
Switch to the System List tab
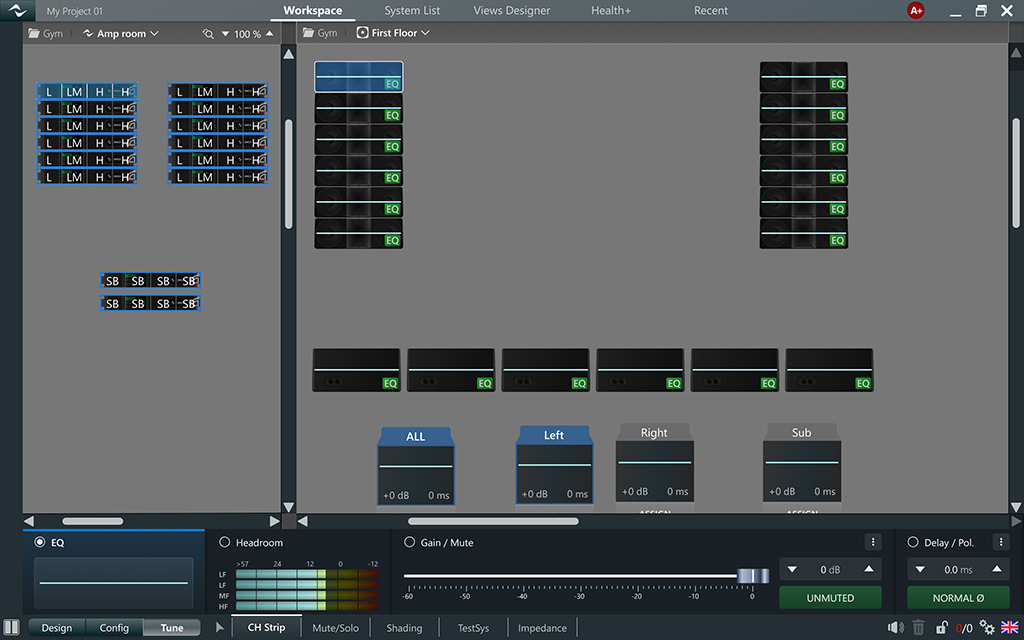pyautogui.click(x=412, y=11)
